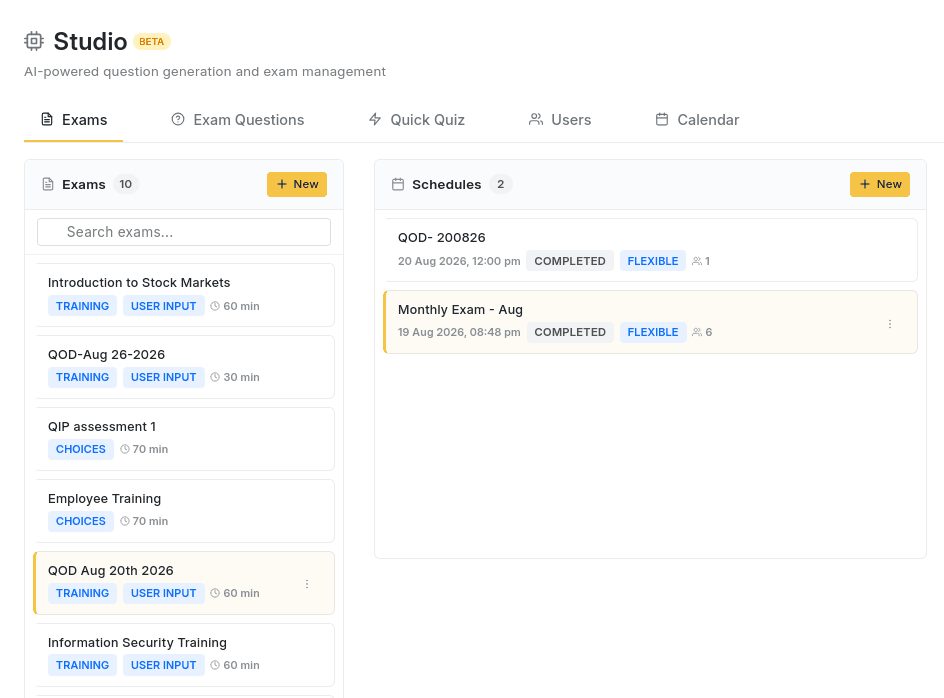944x698 pixels.
Task: Create a new exam with New button
Action: pyautogui.click(x=297, y=184)
